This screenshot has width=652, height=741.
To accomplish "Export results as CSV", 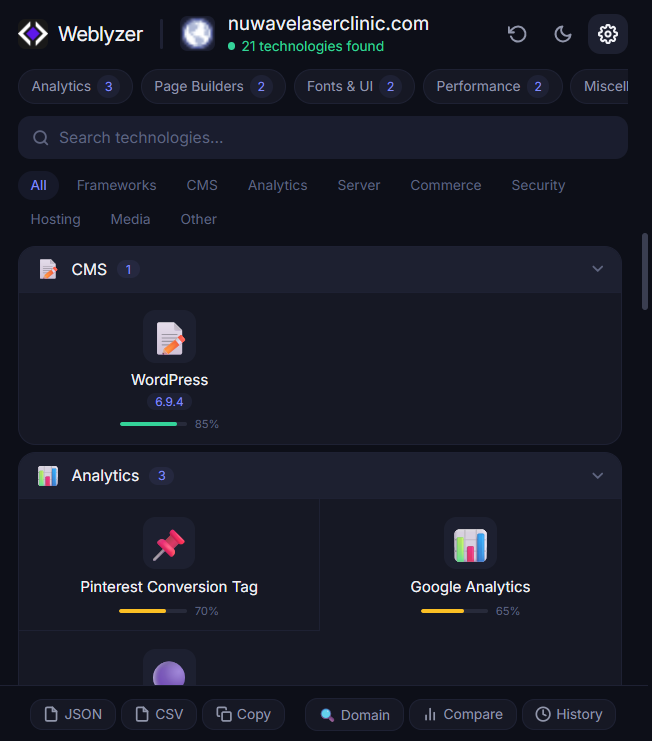I will 159,714.
